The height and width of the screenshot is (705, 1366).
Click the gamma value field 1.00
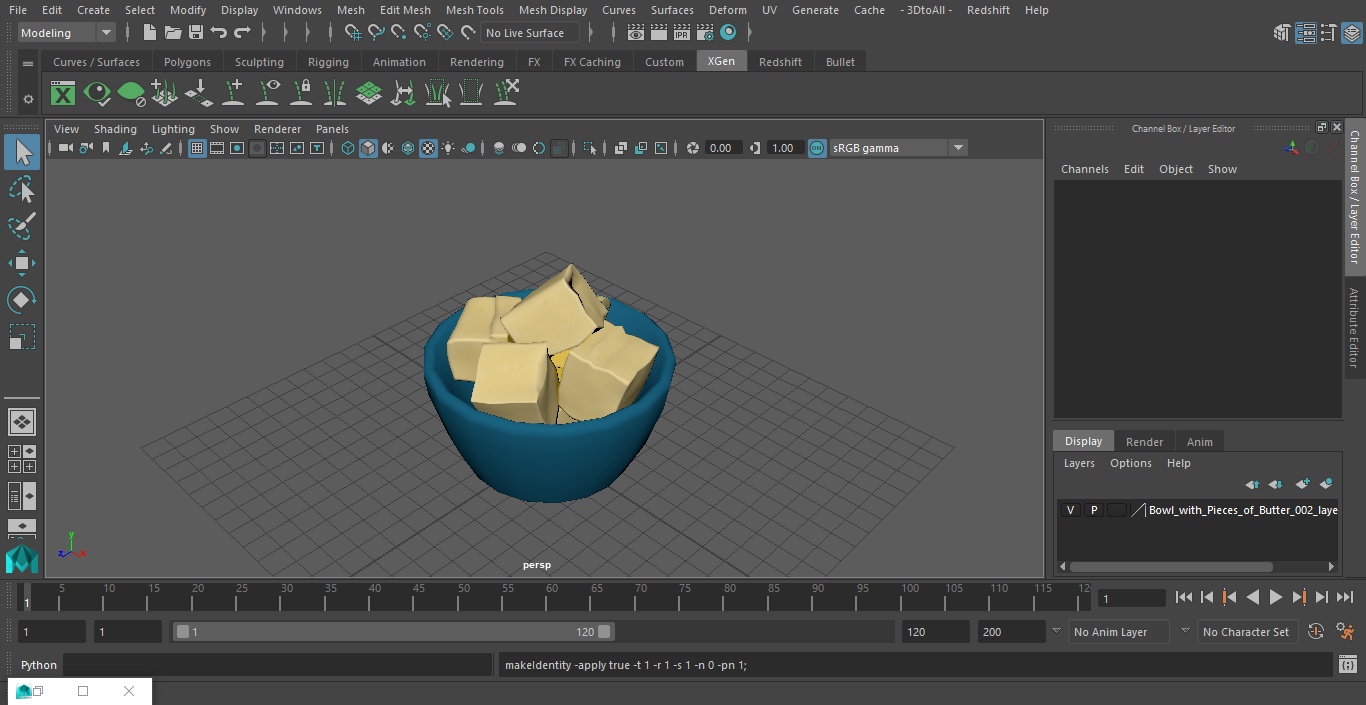783,148
